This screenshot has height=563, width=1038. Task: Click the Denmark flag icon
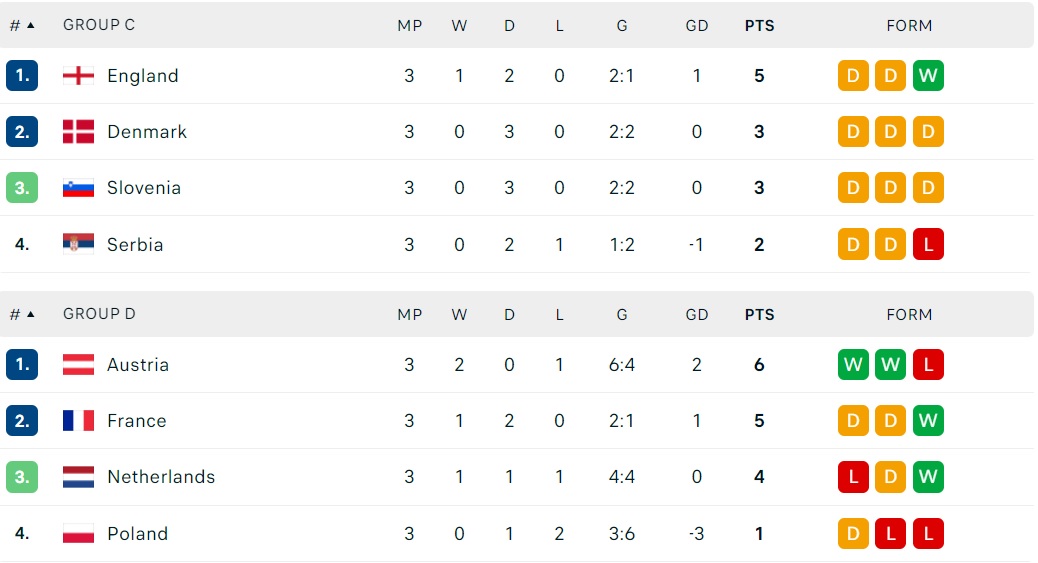78,132
